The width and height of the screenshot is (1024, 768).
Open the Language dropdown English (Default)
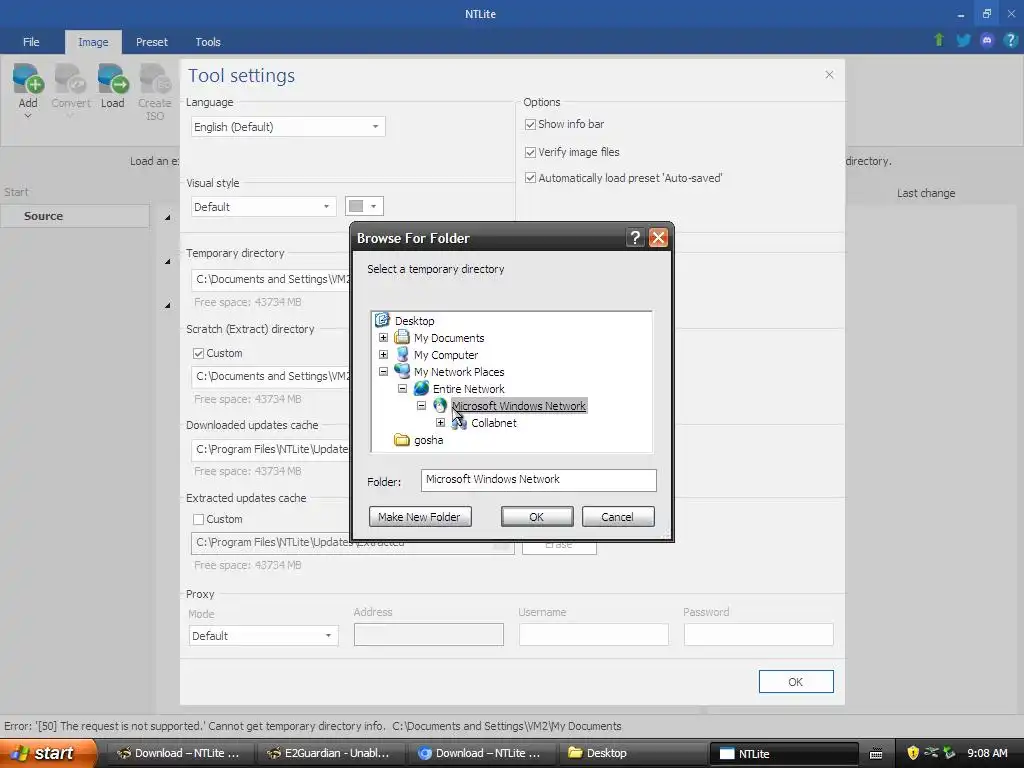(288, 127)
